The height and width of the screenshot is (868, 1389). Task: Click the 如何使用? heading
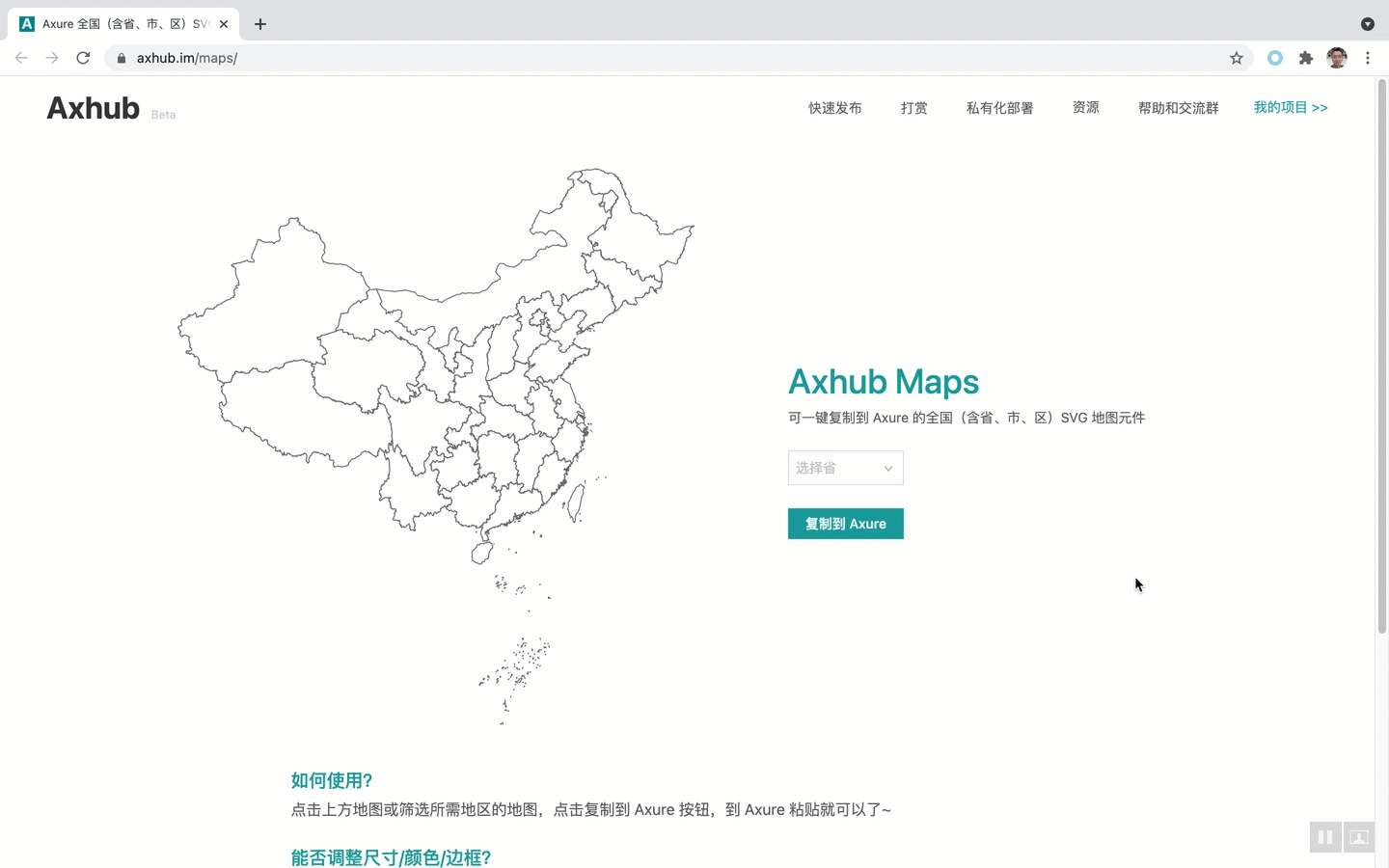(x=332, y=780)
